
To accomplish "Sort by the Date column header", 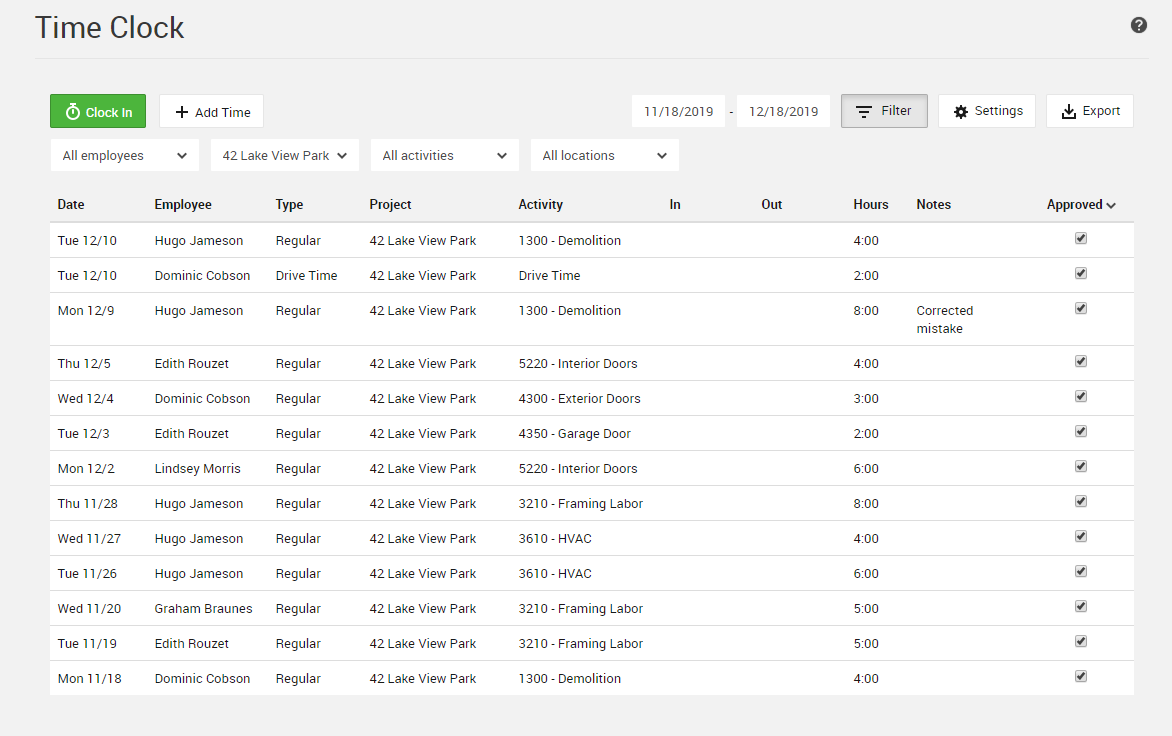I will (71, 205).
